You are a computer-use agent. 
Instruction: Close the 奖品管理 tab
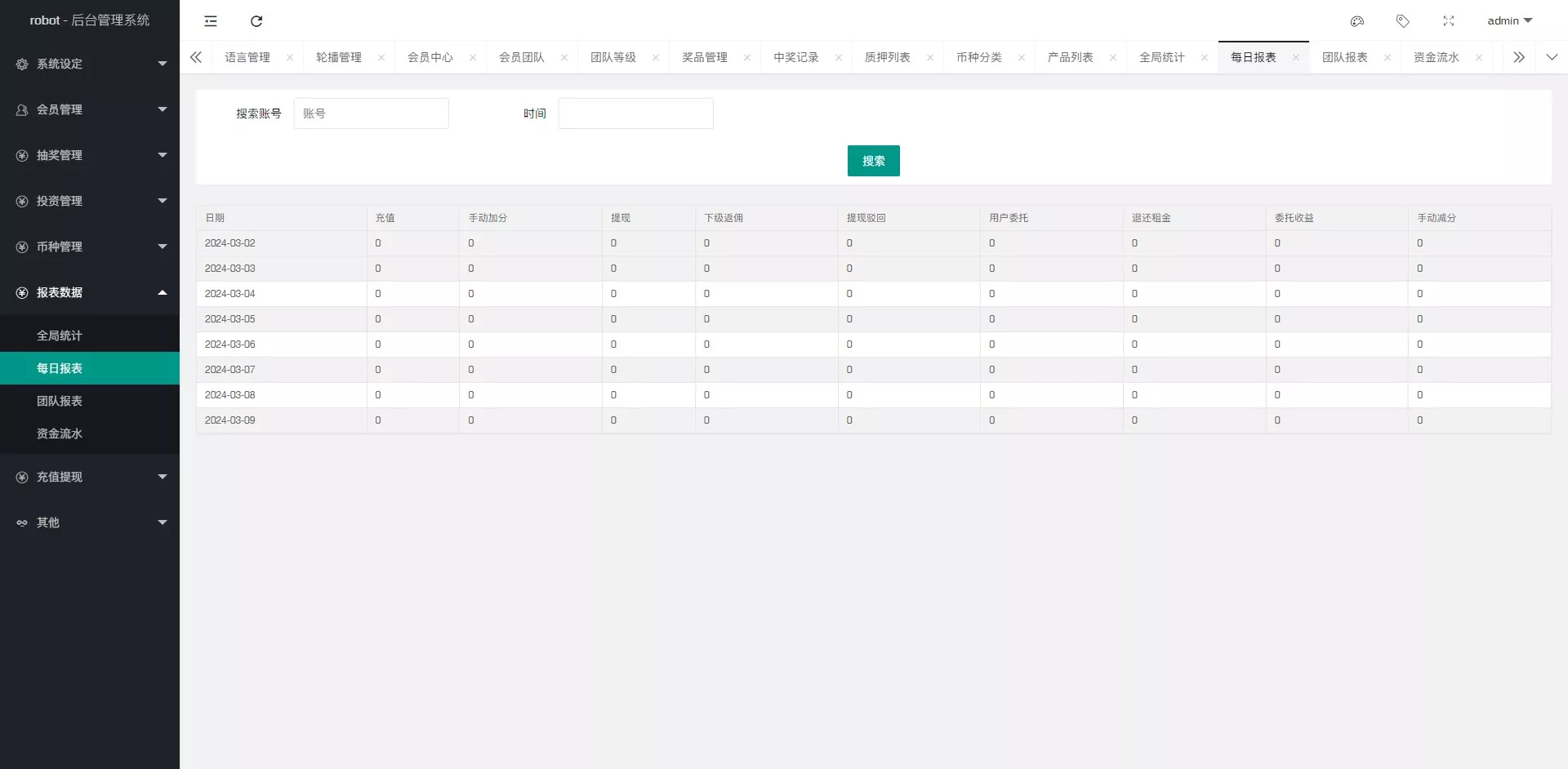746,57
